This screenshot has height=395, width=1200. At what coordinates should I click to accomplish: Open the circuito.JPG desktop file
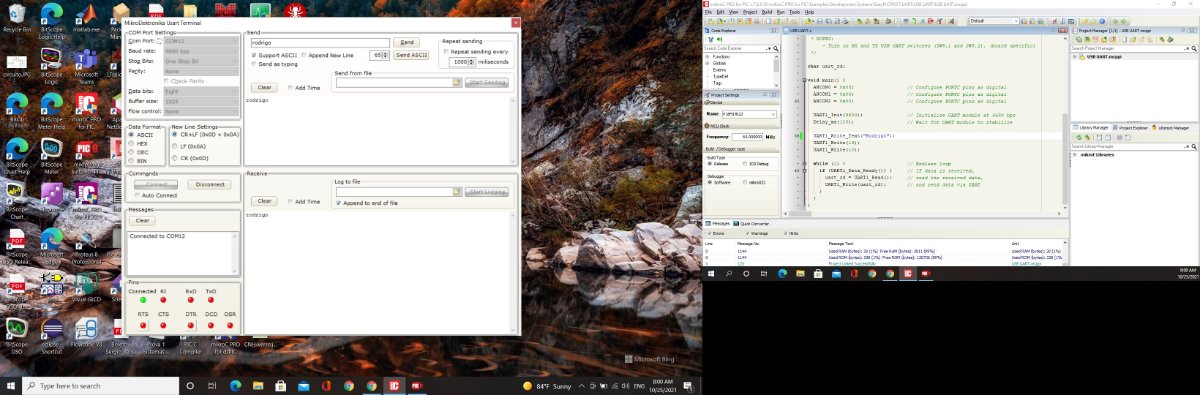pos(17,66)
